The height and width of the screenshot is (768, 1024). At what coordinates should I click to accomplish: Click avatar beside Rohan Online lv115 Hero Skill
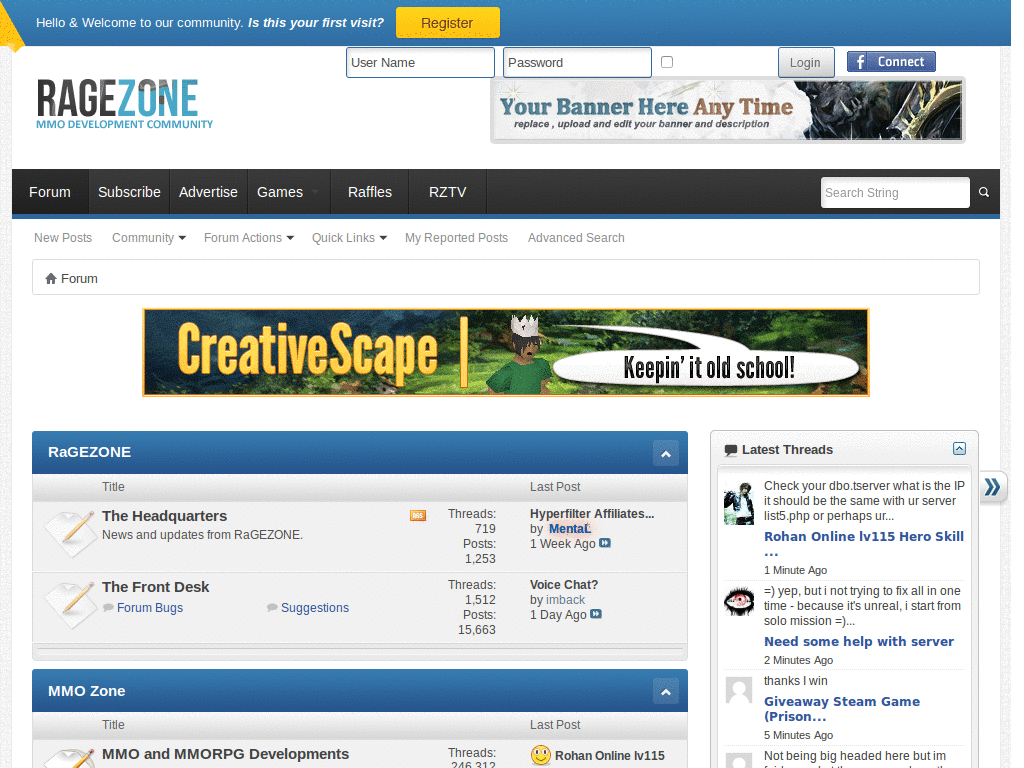tap(739, 504)
